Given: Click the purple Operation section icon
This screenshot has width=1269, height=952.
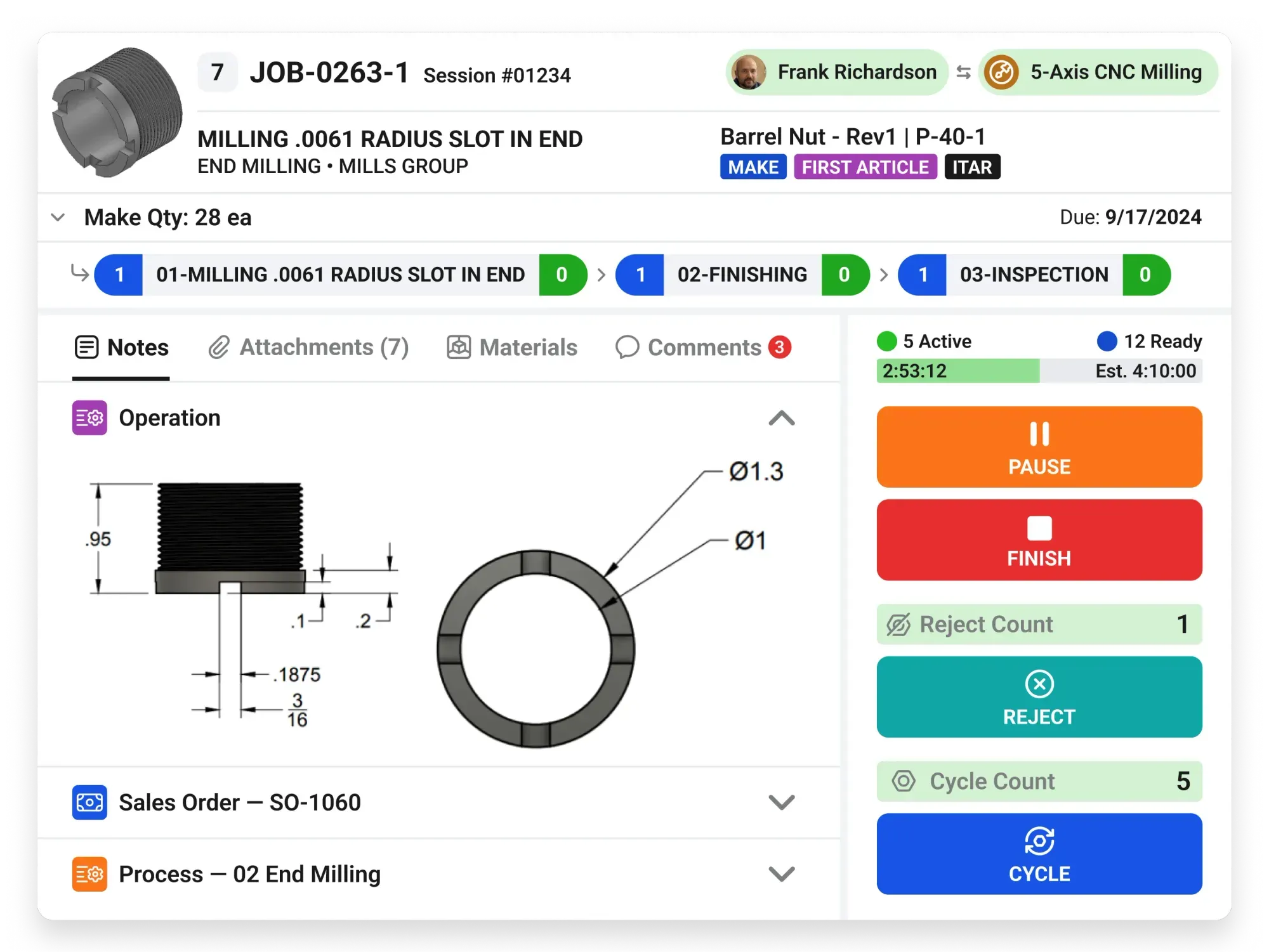Looking at the screenshot, I should (89, 418).
